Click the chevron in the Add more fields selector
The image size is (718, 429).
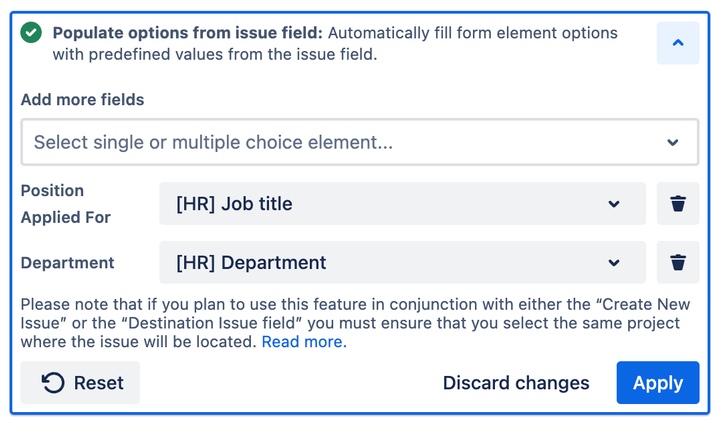[673, 143]
